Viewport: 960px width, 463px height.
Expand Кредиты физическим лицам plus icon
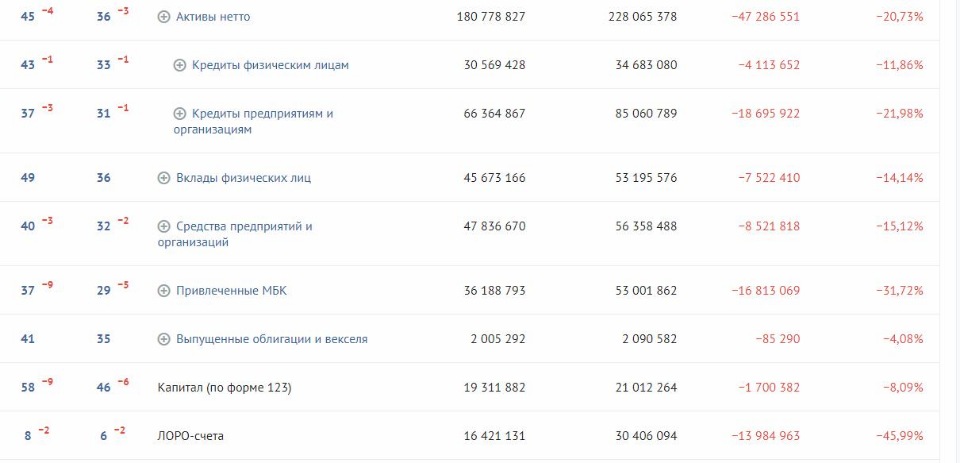coord(179,66)
